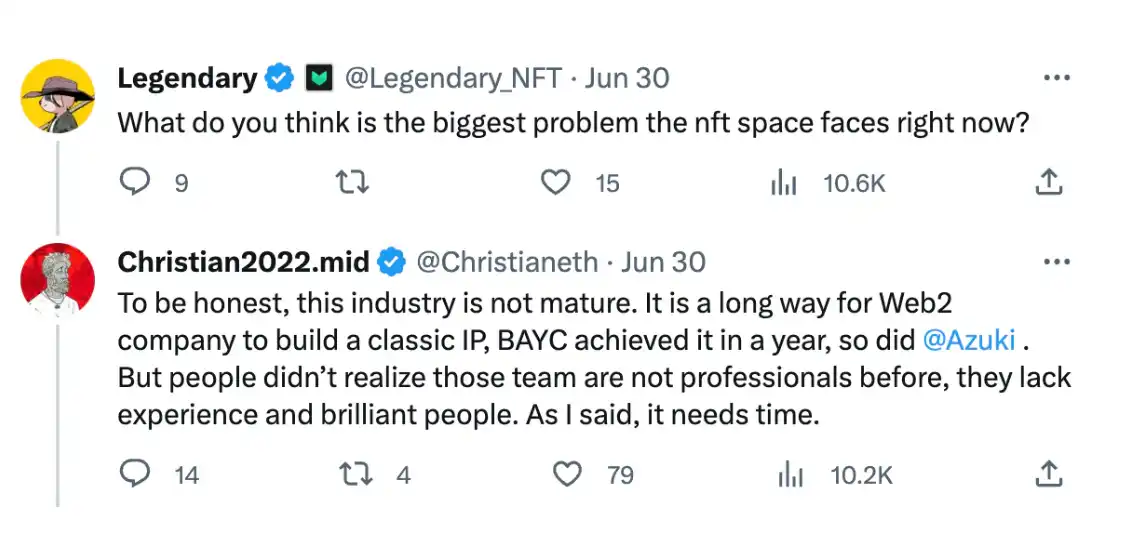Open Legendary's profile avatar
Image resolution: width=1132 pixels, height=547 pixels.
pos(58,95)
